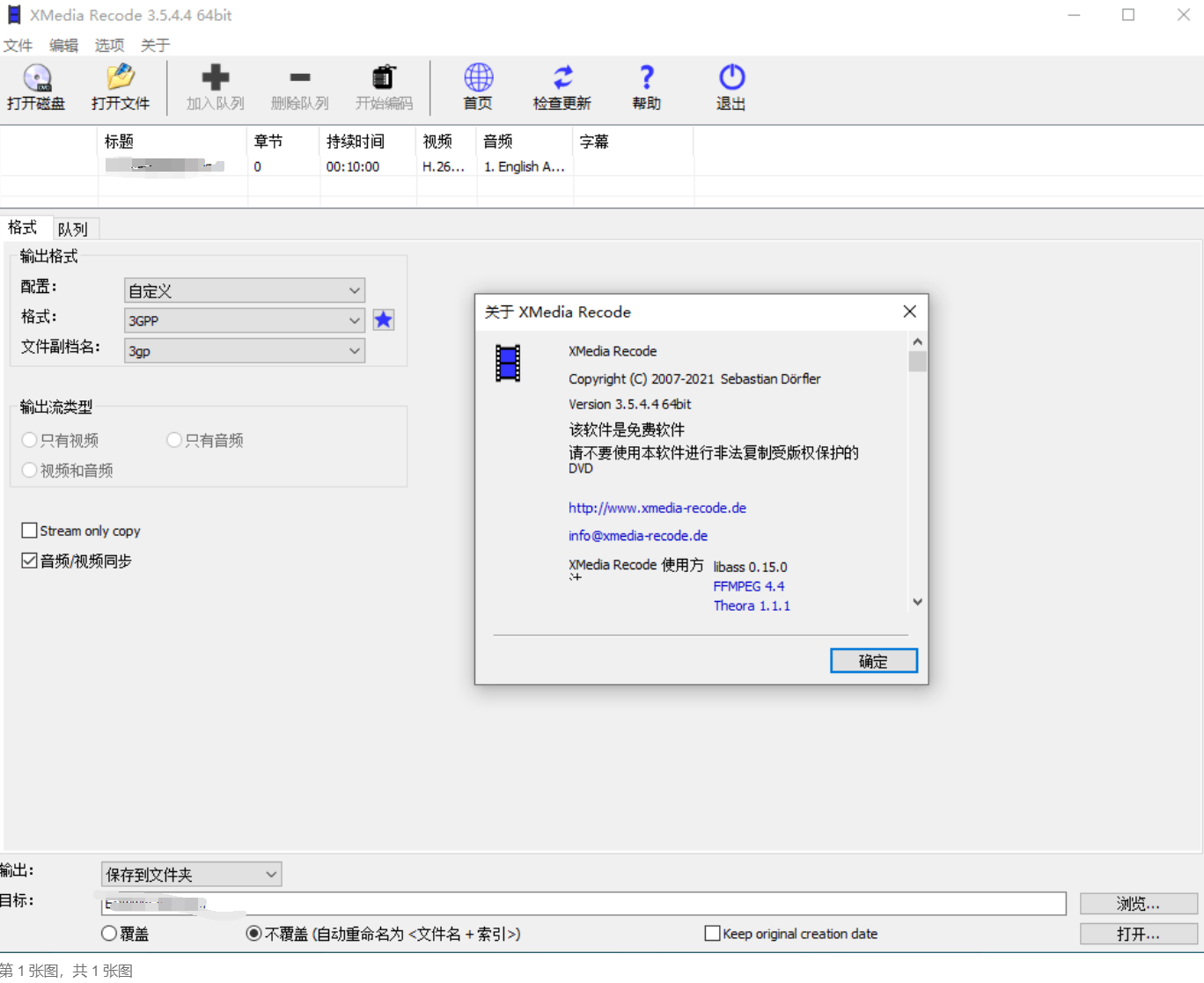Screen dimensions: 1204x983
Task: Click the 退出 (Exit) power icon
Action: tap(731, 78)
